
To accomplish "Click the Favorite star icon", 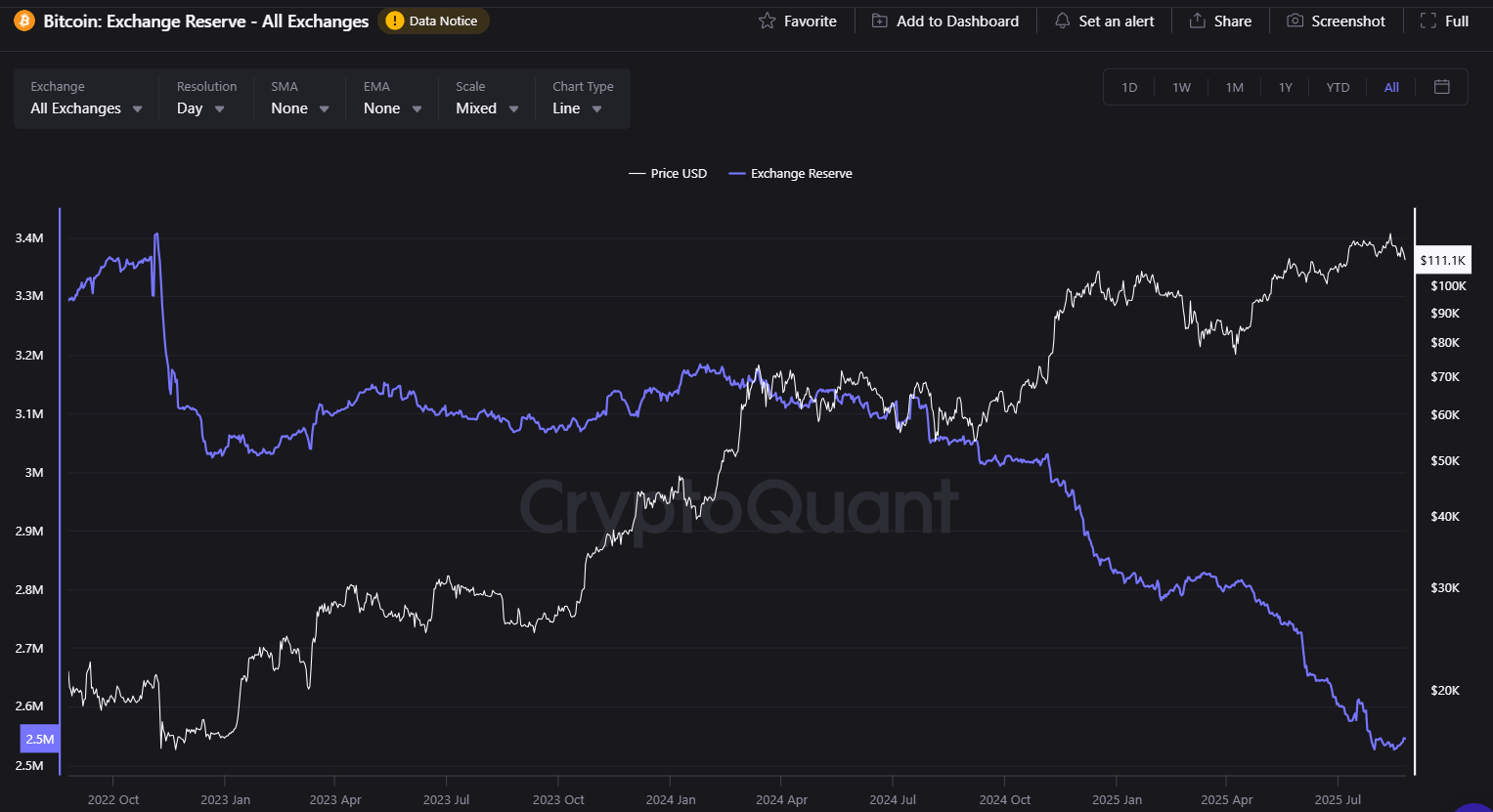I will coord(768,21).
